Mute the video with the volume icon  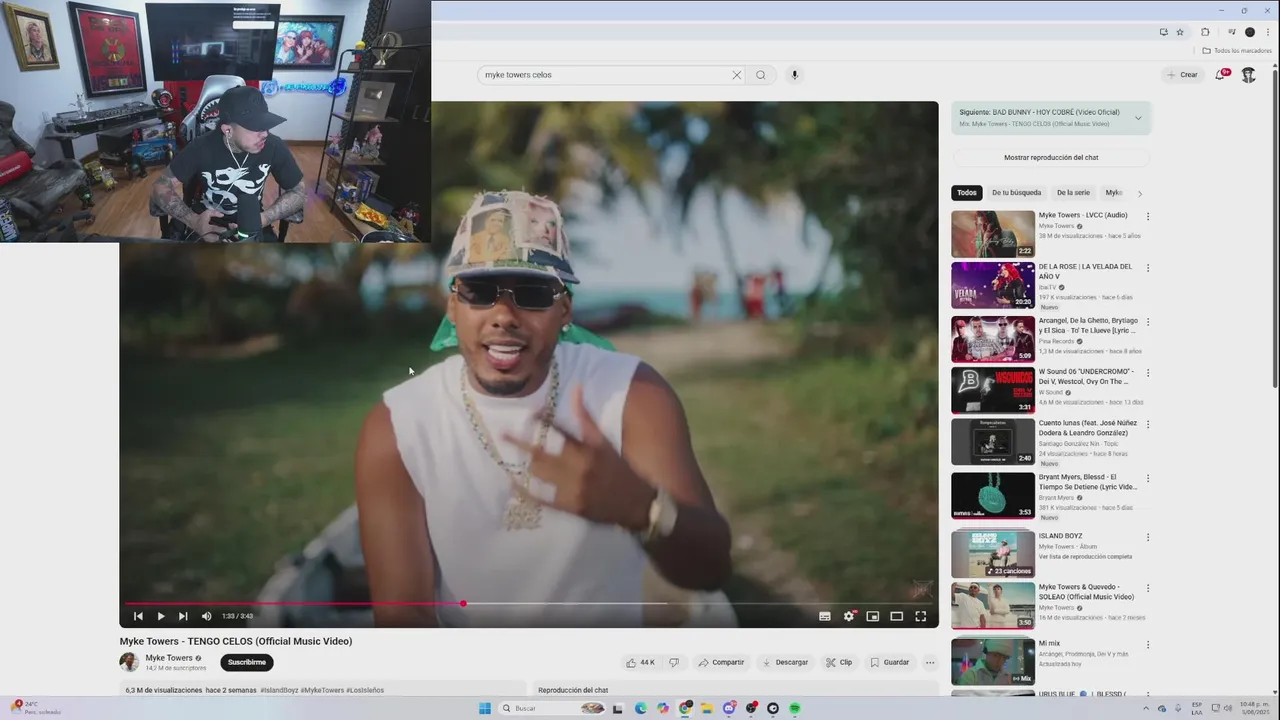pyautogui.click(x=206, y=616)
